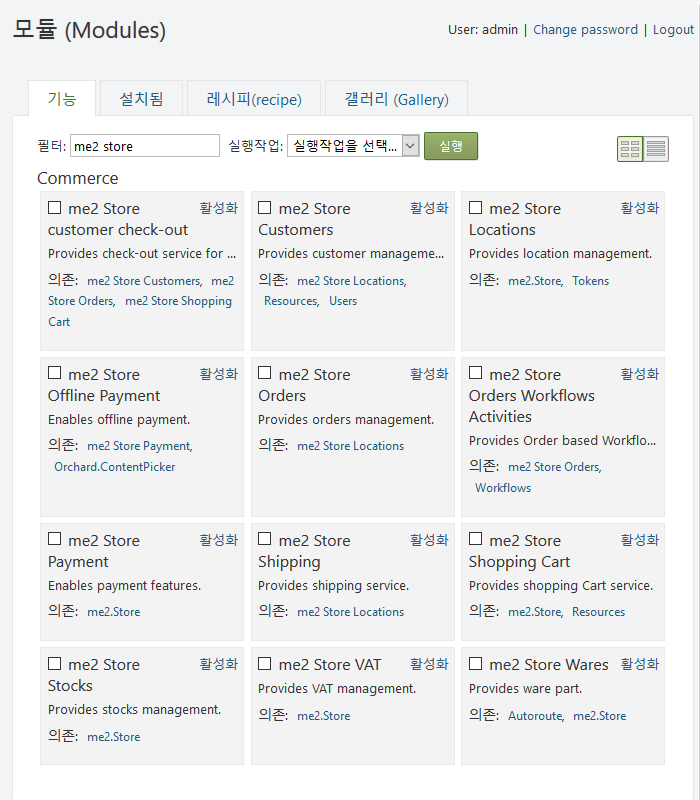Select me2 Store Payment checkbox
This screenshot has width=700, height=800.
pyautogui.click(x=55, y=539)
